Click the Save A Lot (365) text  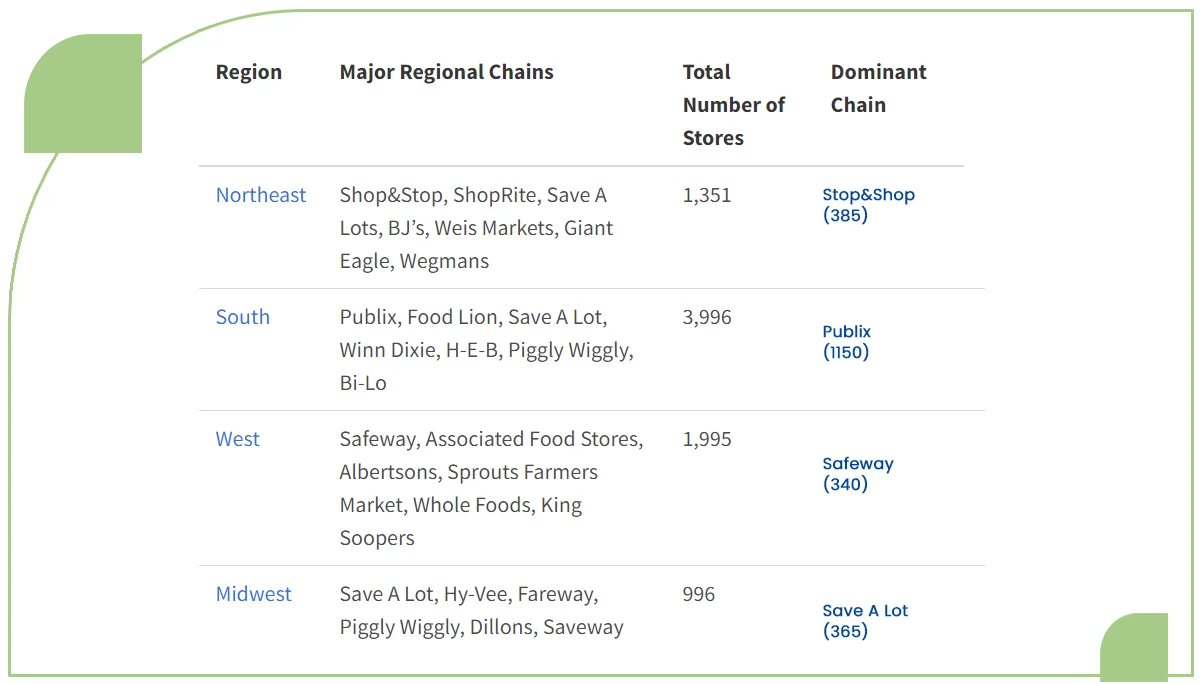point(865,621)
